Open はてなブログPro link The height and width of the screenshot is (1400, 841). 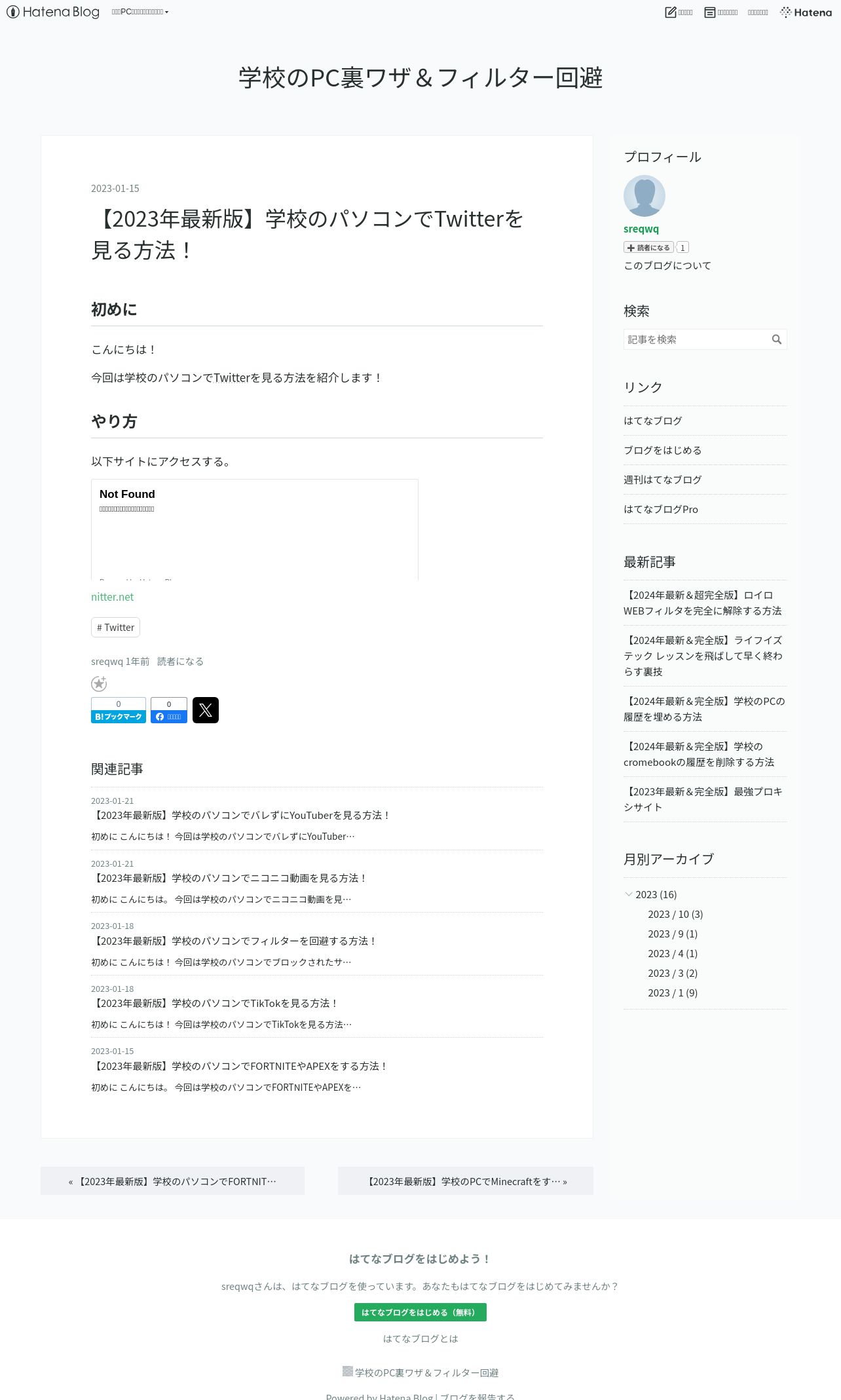660,509
